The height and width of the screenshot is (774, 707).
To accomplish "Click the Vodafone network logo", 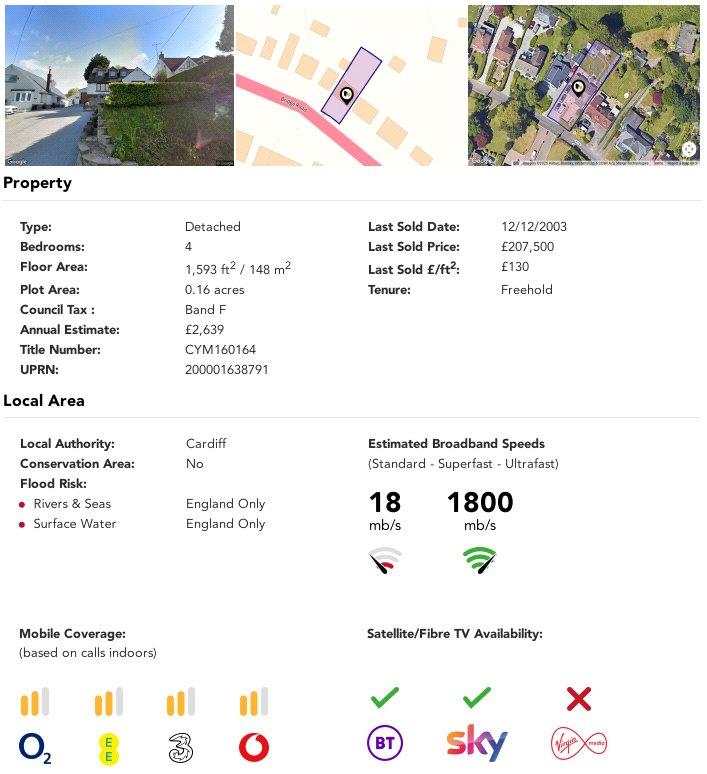I will coord(254,747).
